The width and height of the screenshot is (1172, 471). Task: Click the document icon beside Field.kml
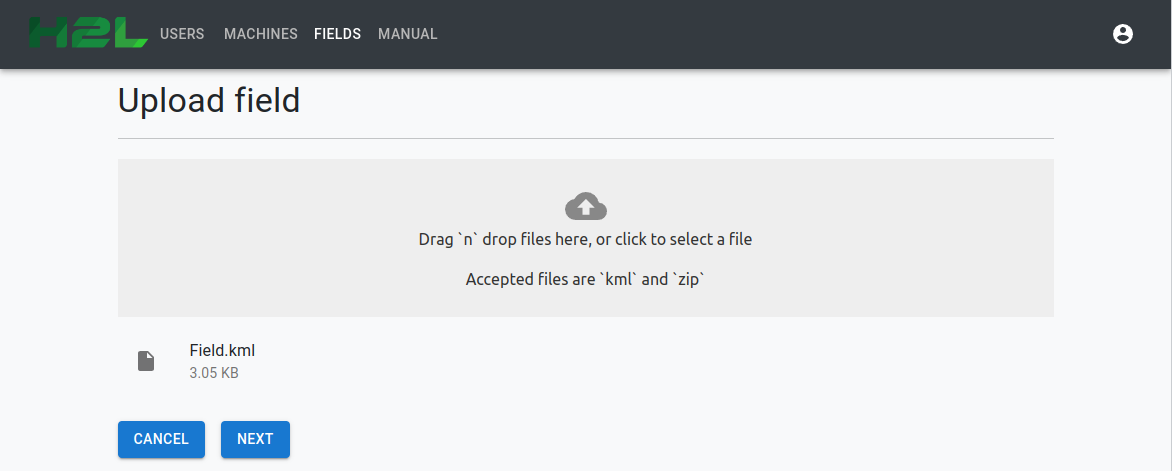[x=146, y=361]
